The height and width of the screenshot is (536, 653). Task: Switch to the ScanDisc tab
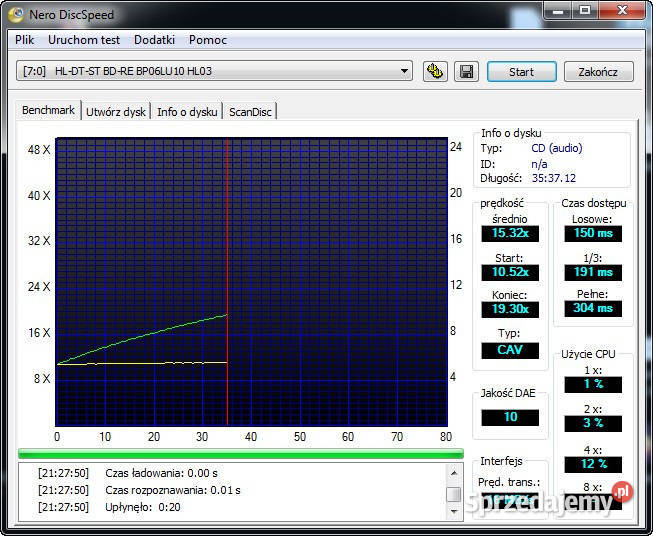tap(250, 112)
